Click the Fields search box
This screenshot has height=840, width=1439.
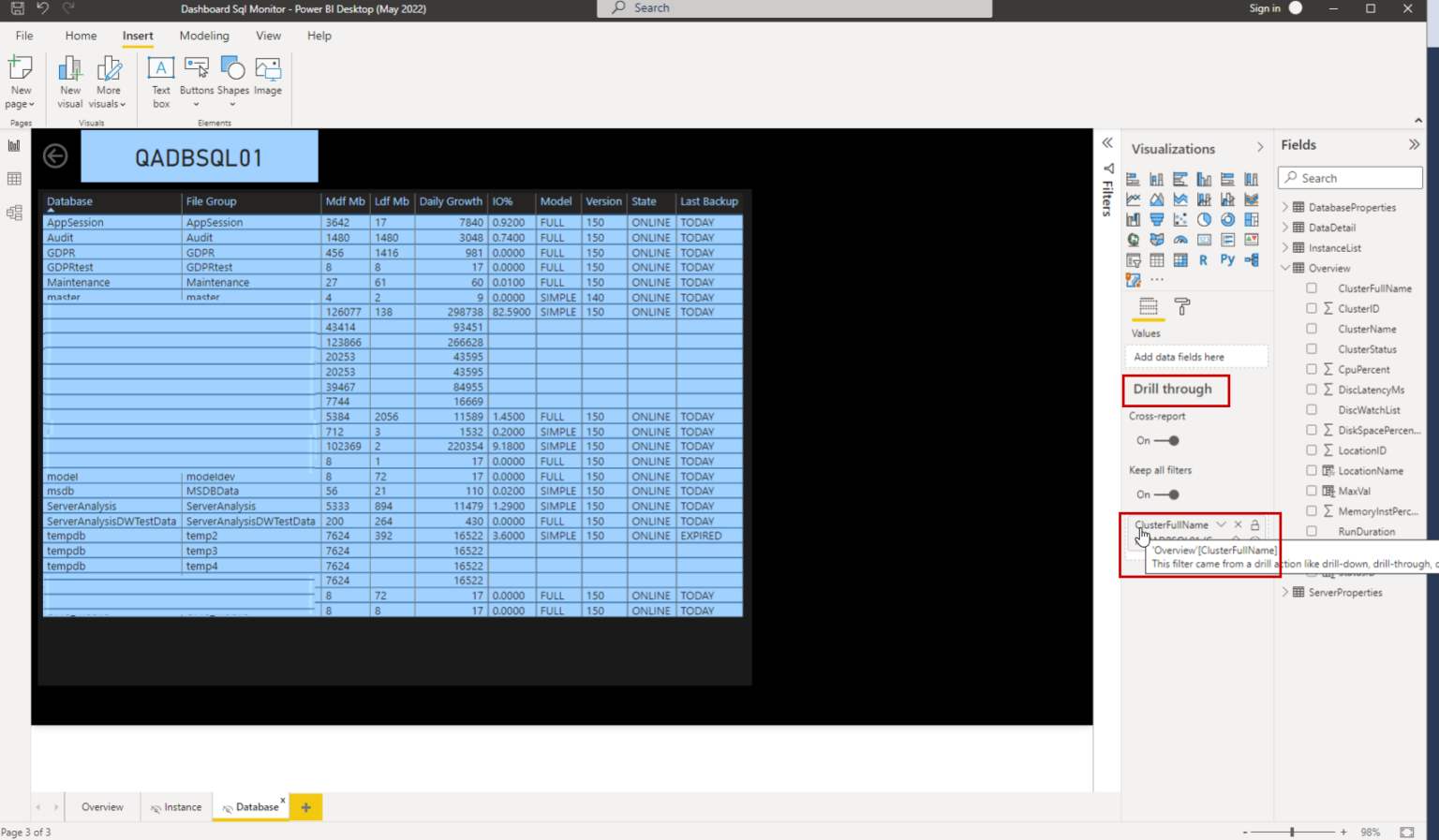(1349, 177)
